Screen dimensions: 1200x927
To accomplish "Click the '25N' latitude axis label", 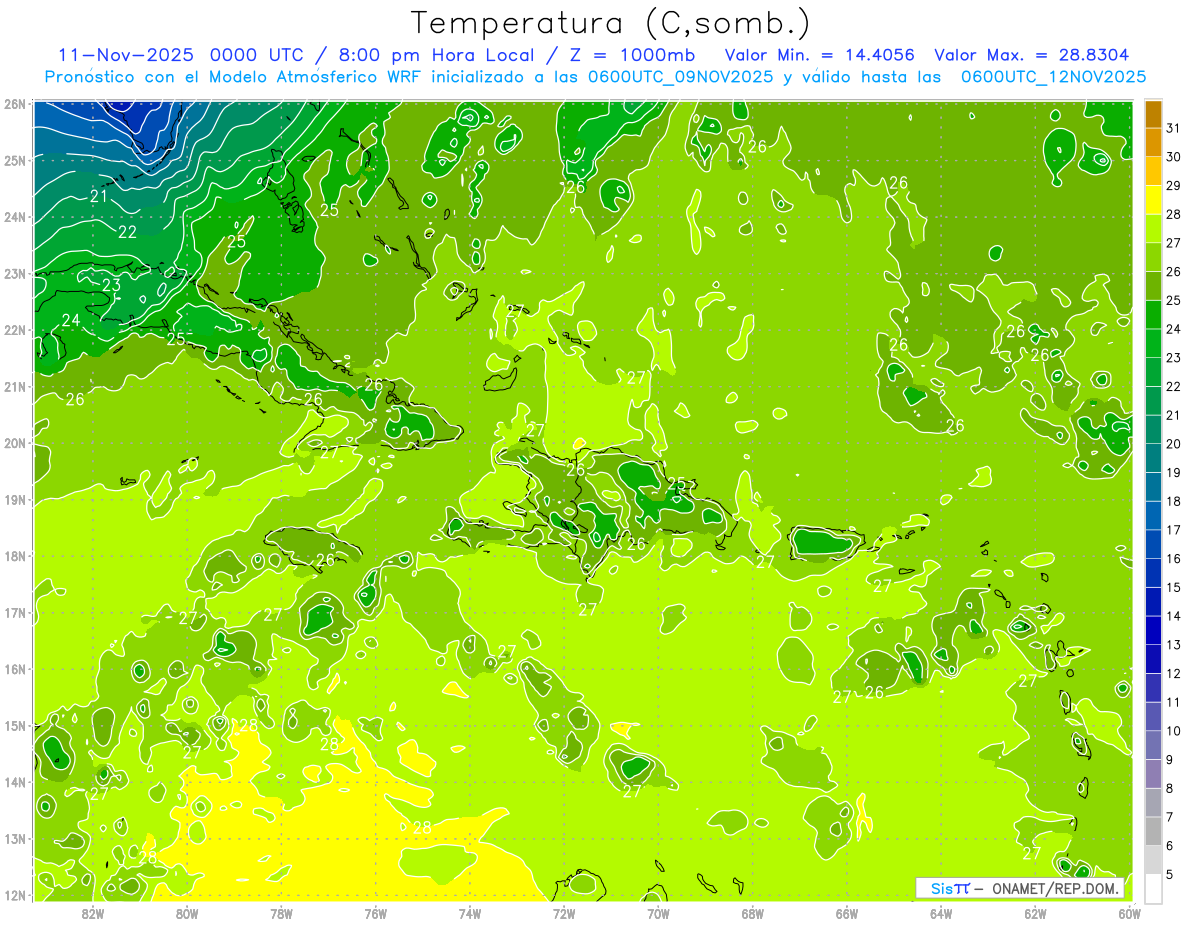I will point(15,160).
